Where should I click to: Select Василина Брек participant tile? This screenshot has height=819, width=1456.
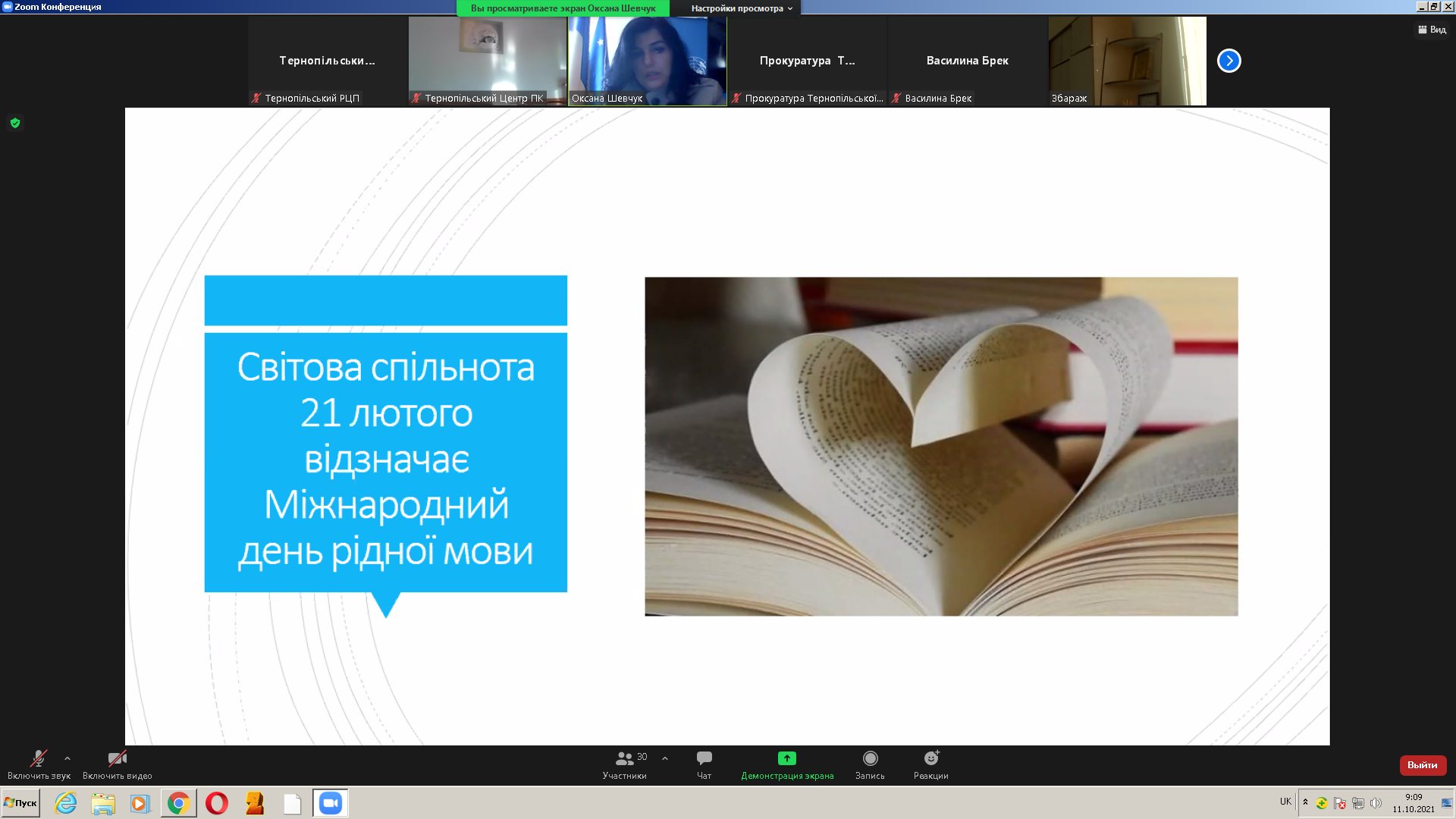[x=968, y=61]
